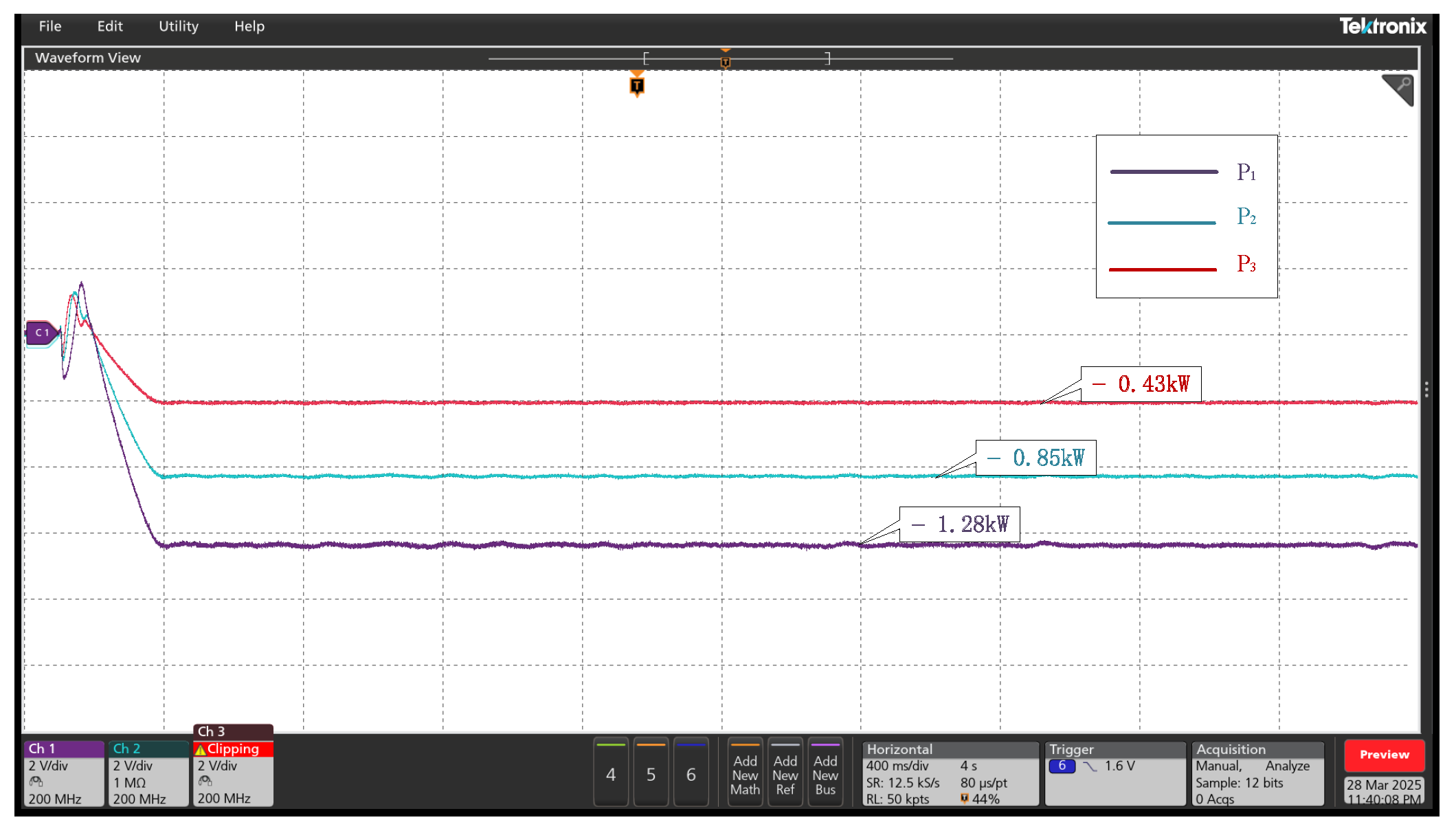1456x833 pixels.
Task: Click the Ch 3 Clipping warning badge
Action: (x=233, y=749)
